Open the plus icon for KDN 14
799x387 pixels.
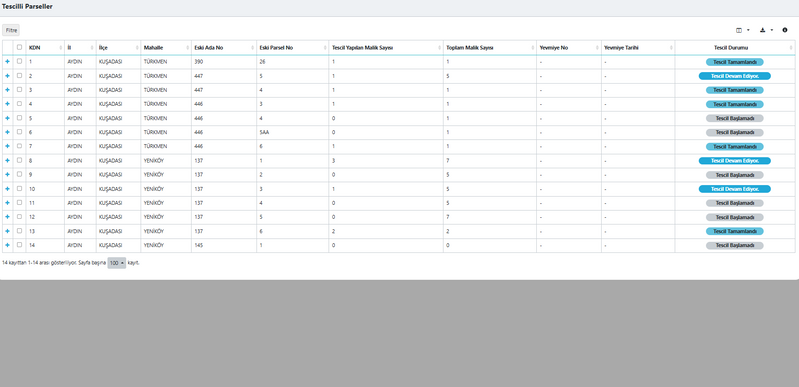click(7, 245)
